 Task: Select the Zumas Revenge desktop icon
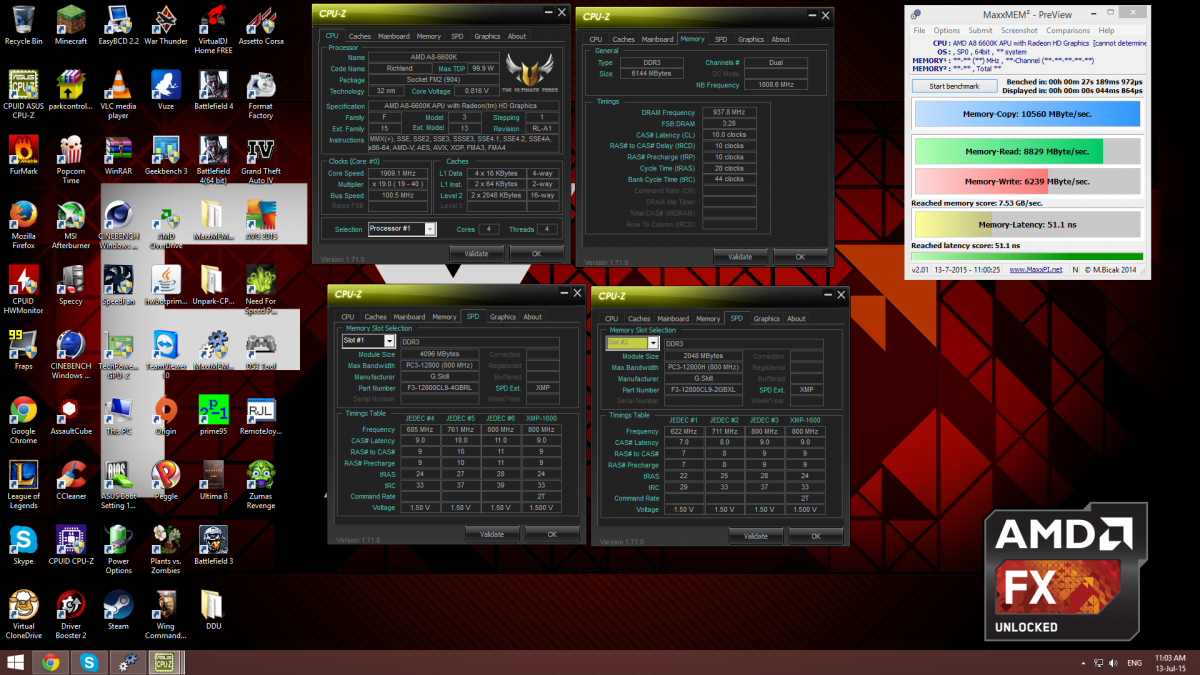[261, 485]
